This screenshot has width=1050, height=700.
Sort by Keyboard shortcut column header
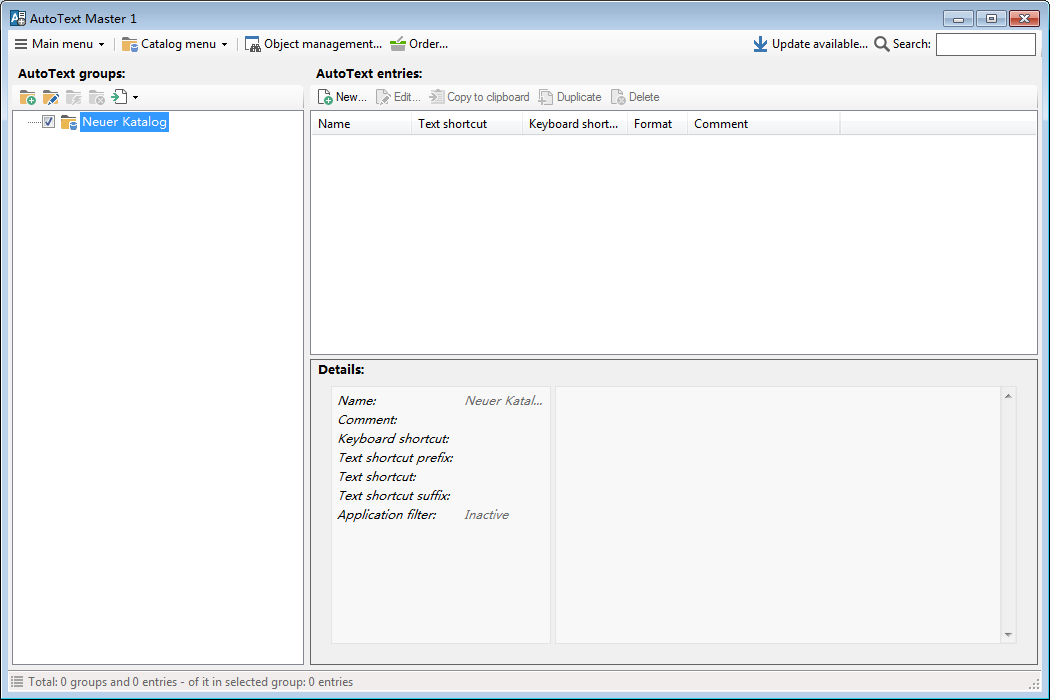pos(575,124)
